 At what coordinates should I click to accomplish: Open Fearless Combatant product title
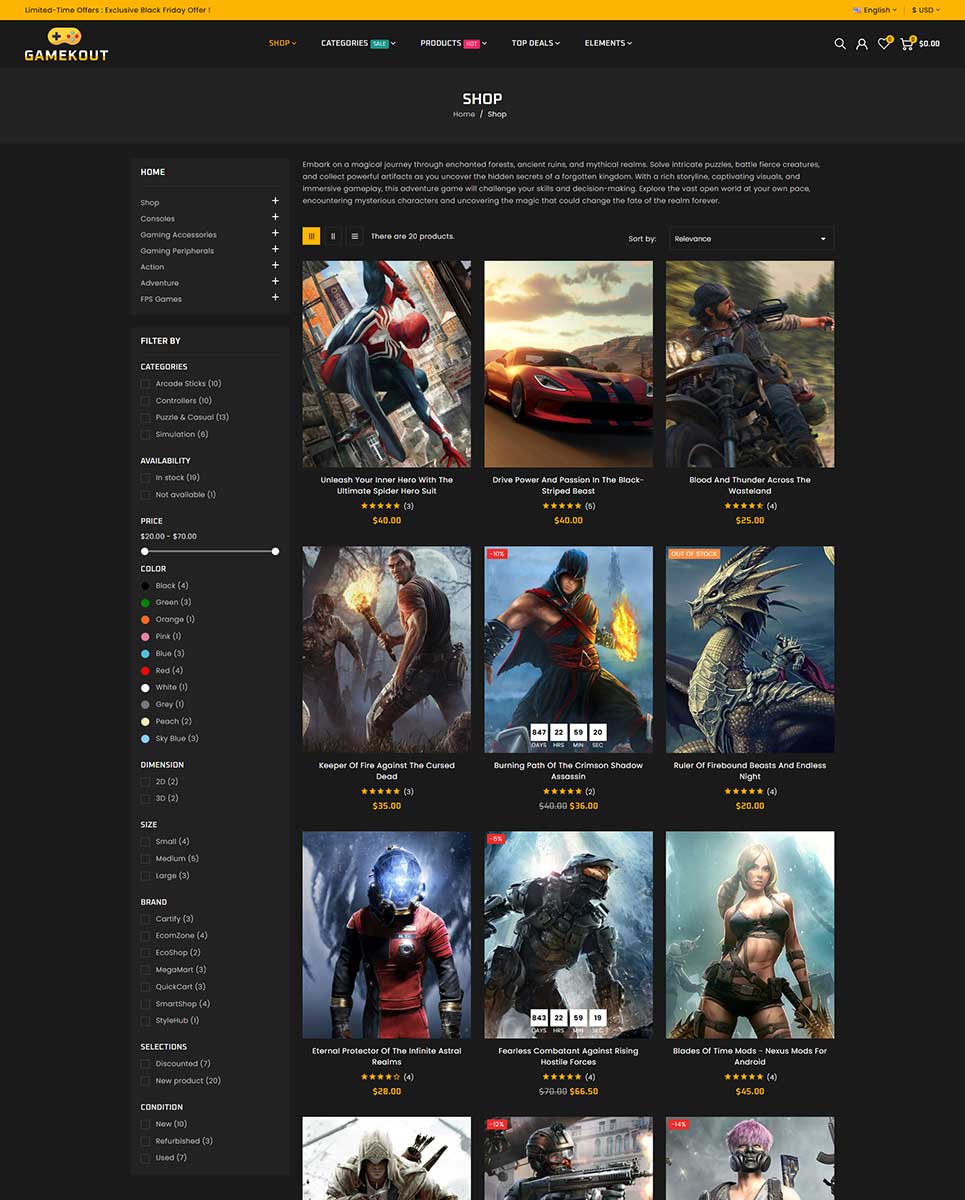click(x=568, y=1057)
